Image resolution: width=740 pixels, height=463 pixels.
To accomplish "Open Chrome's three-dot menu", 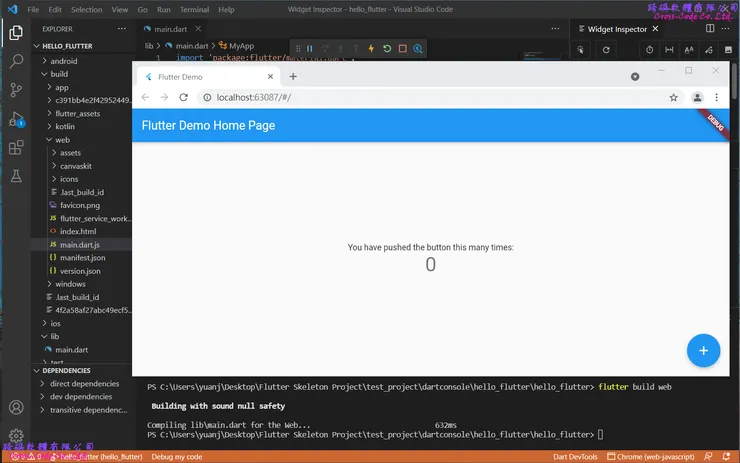I will 716,97.
